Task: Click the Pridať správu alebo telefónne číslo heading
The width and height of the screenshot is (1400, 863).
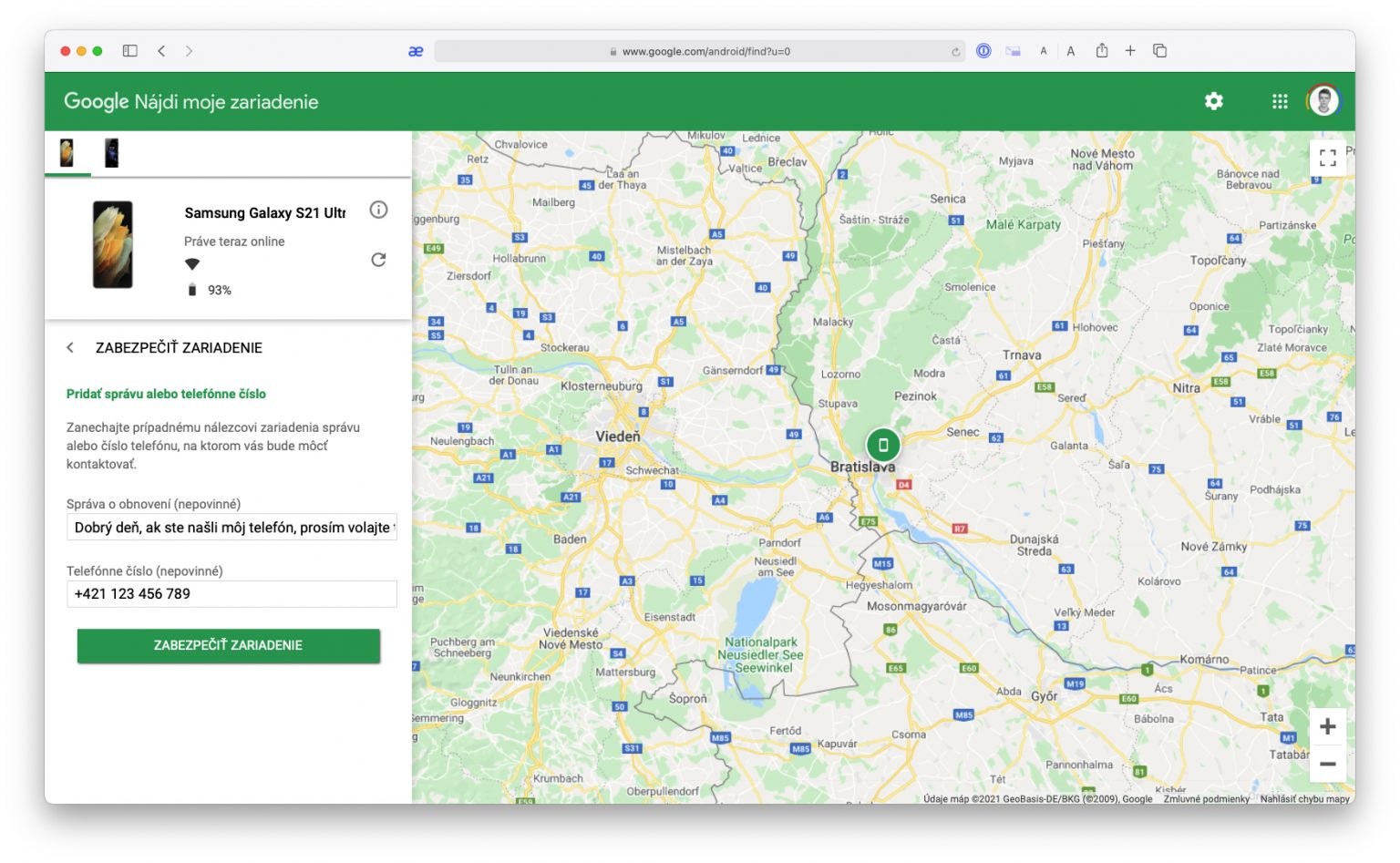Action: (x=166, y=394)
